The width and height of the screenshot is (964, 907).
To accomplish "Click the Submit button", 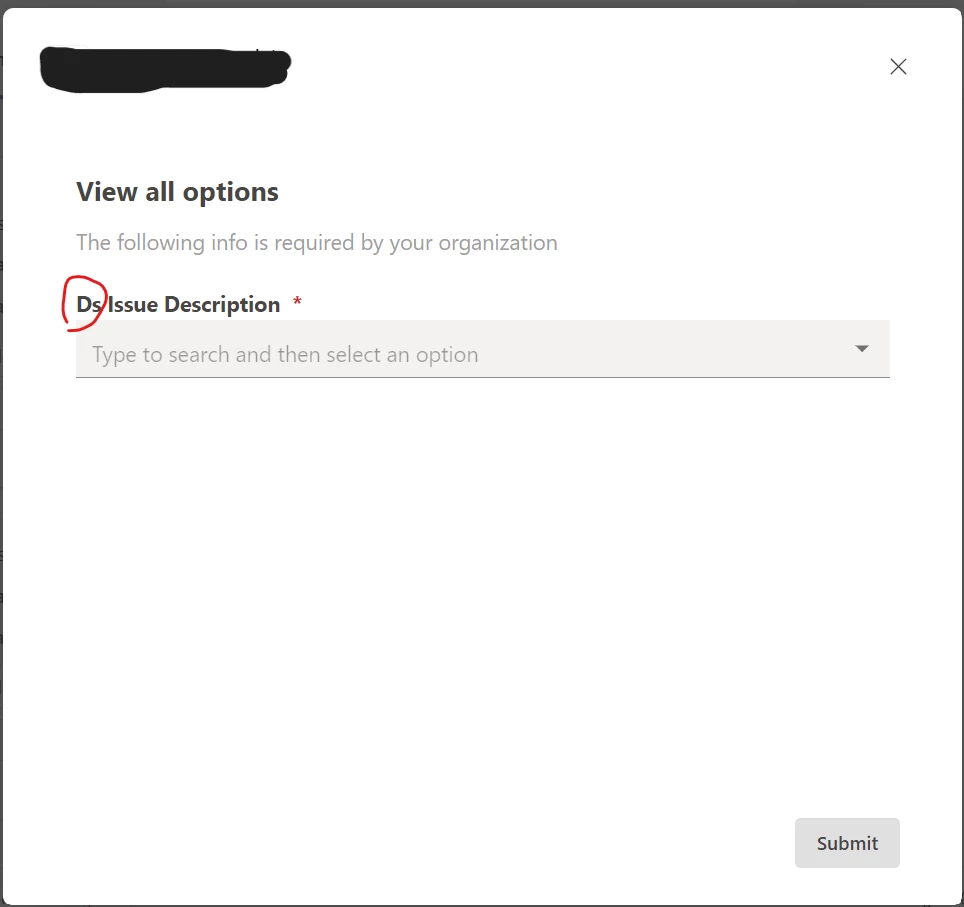I will pyautogui.click(x=847, y=842).
